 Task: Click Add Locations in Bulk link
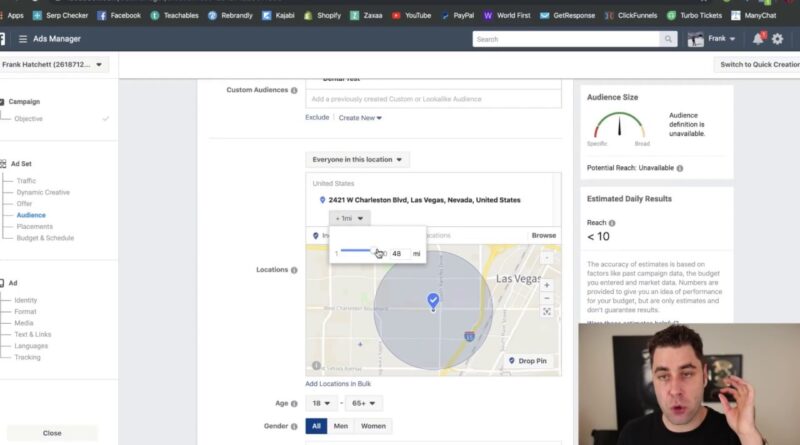point(338,384)
